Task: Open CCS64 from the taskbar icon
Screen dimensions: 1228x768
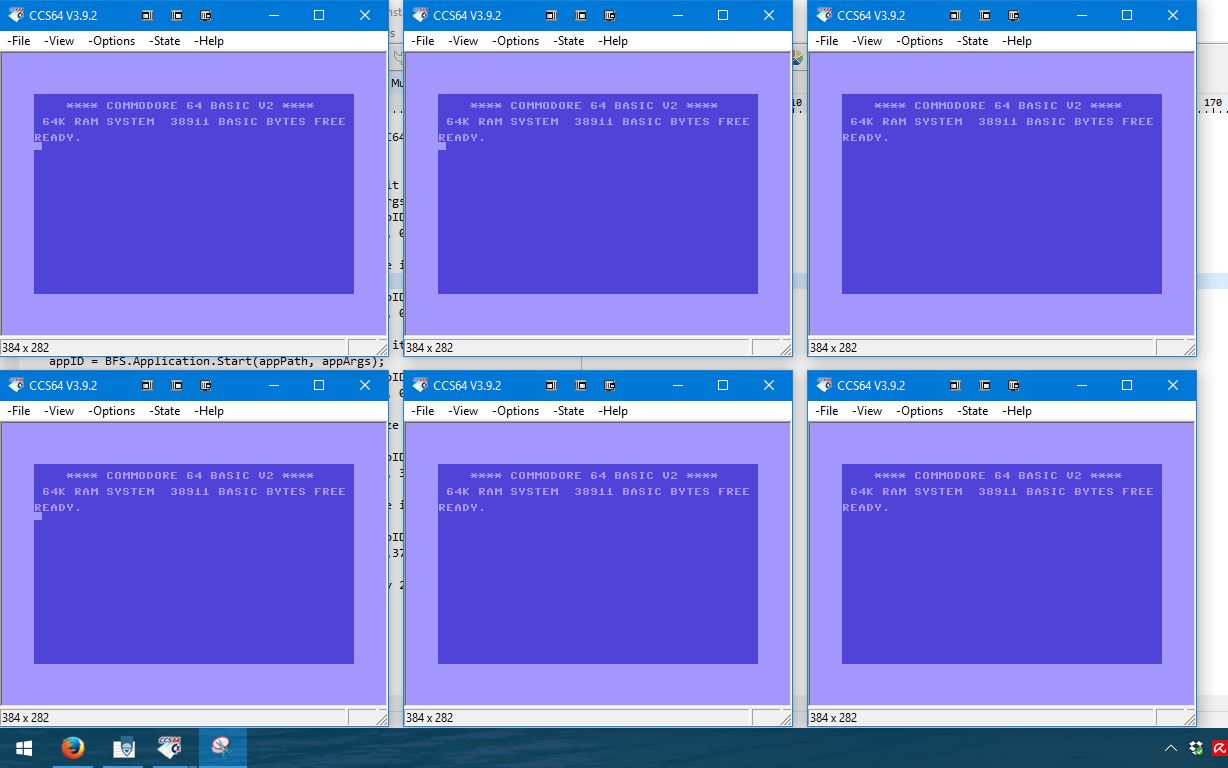Action: pos(170,747)
